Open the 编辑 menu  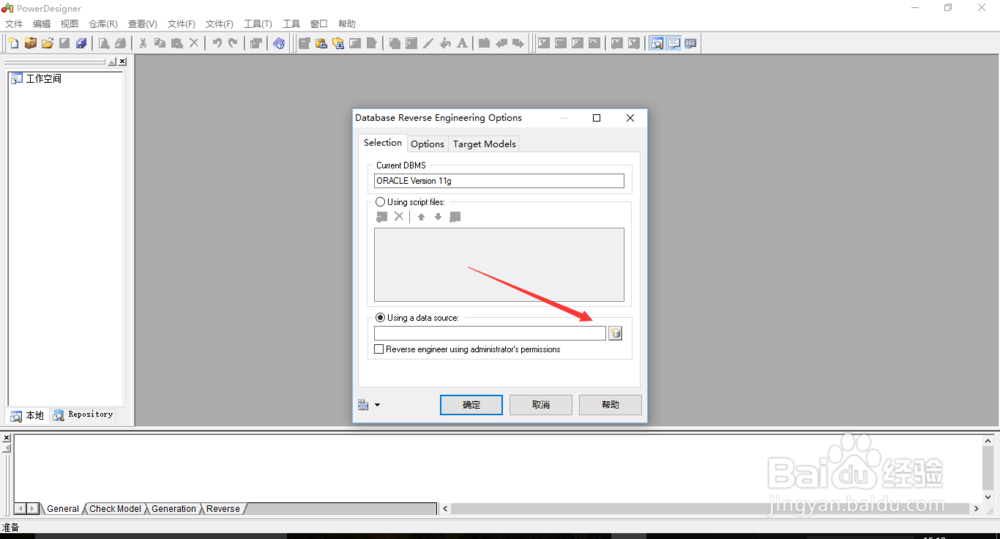click(x=41, y=24)
